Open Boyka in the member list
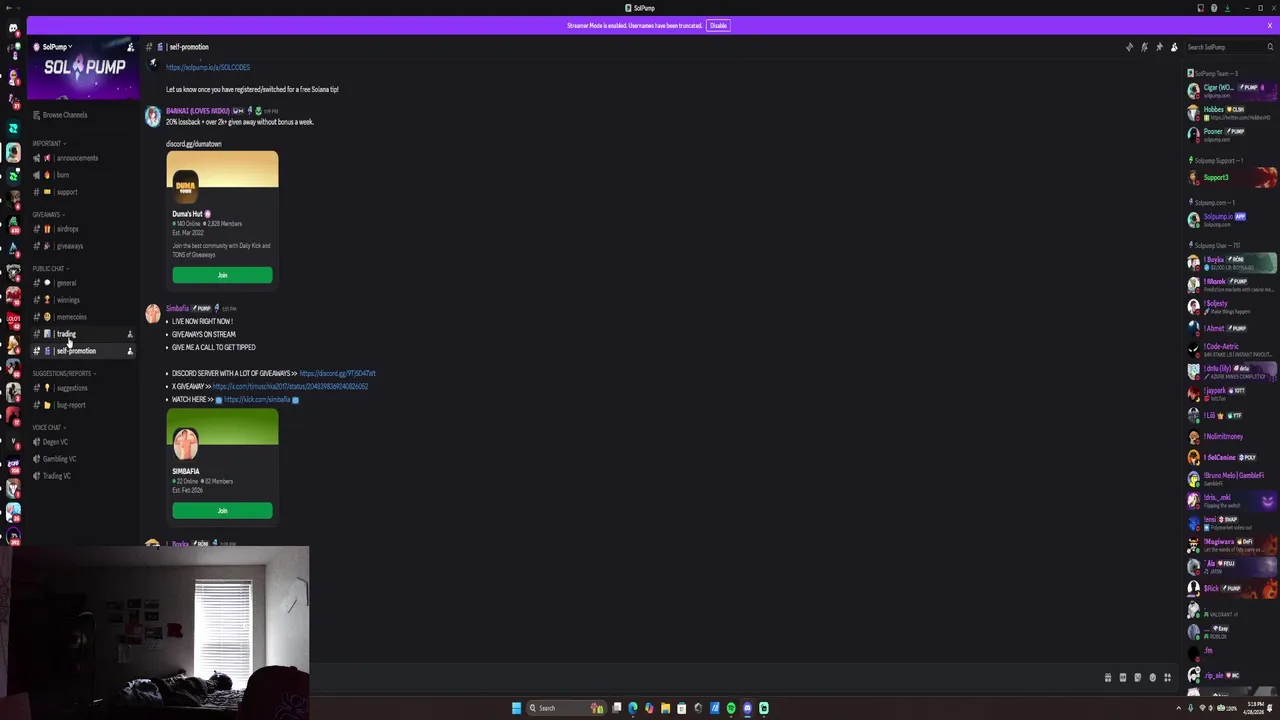The height and width of the screenshot is (720, 1280). [x=1232, y=263]
